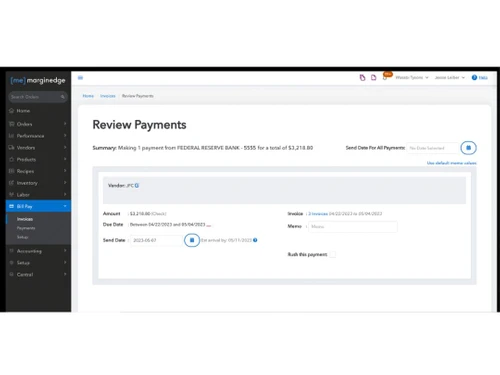Click the Send Date input showing 2023-05-07
The width and height of the screenshot is (500, 375).
tap(157, 240)
